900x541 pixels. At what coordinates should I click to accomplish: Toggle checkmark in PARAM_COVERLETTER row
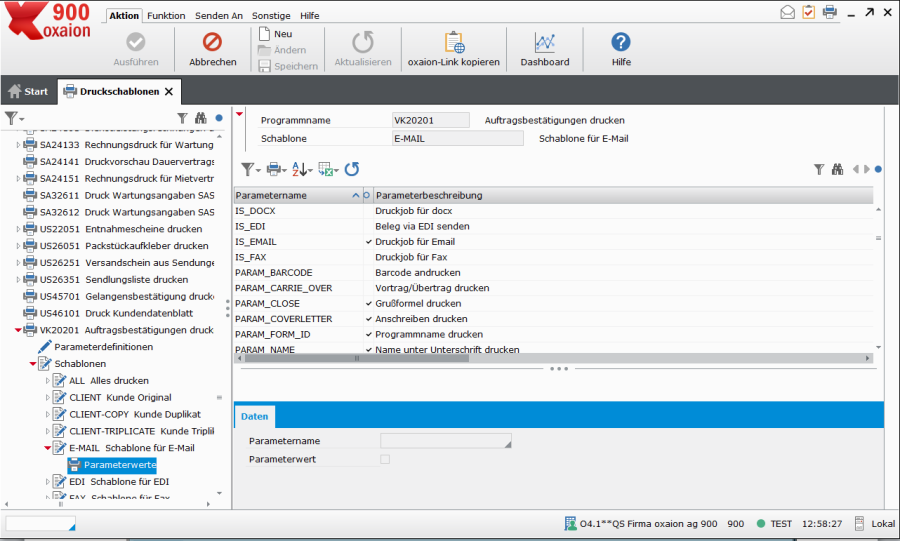point(368,319)
